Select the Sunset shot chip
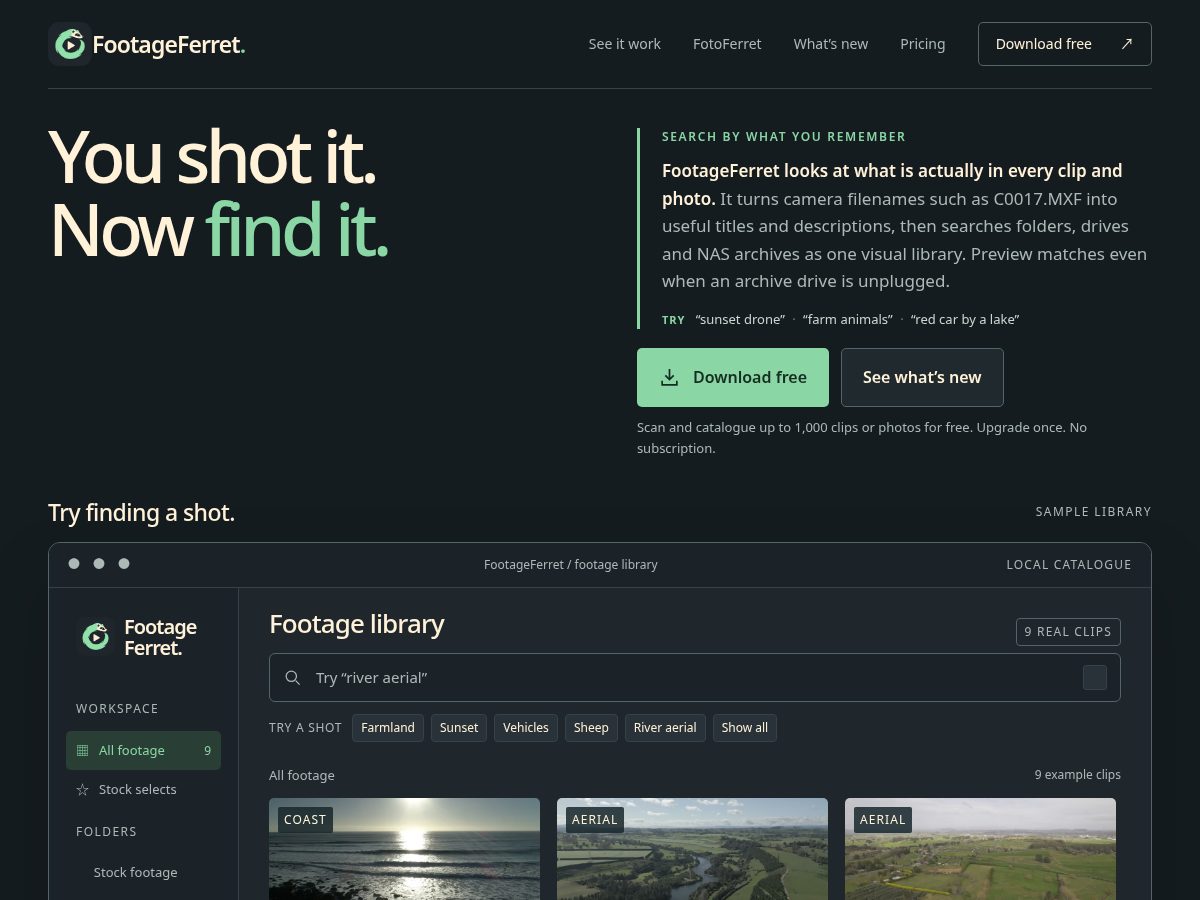Screen dimensions: 1200x900 459,728
